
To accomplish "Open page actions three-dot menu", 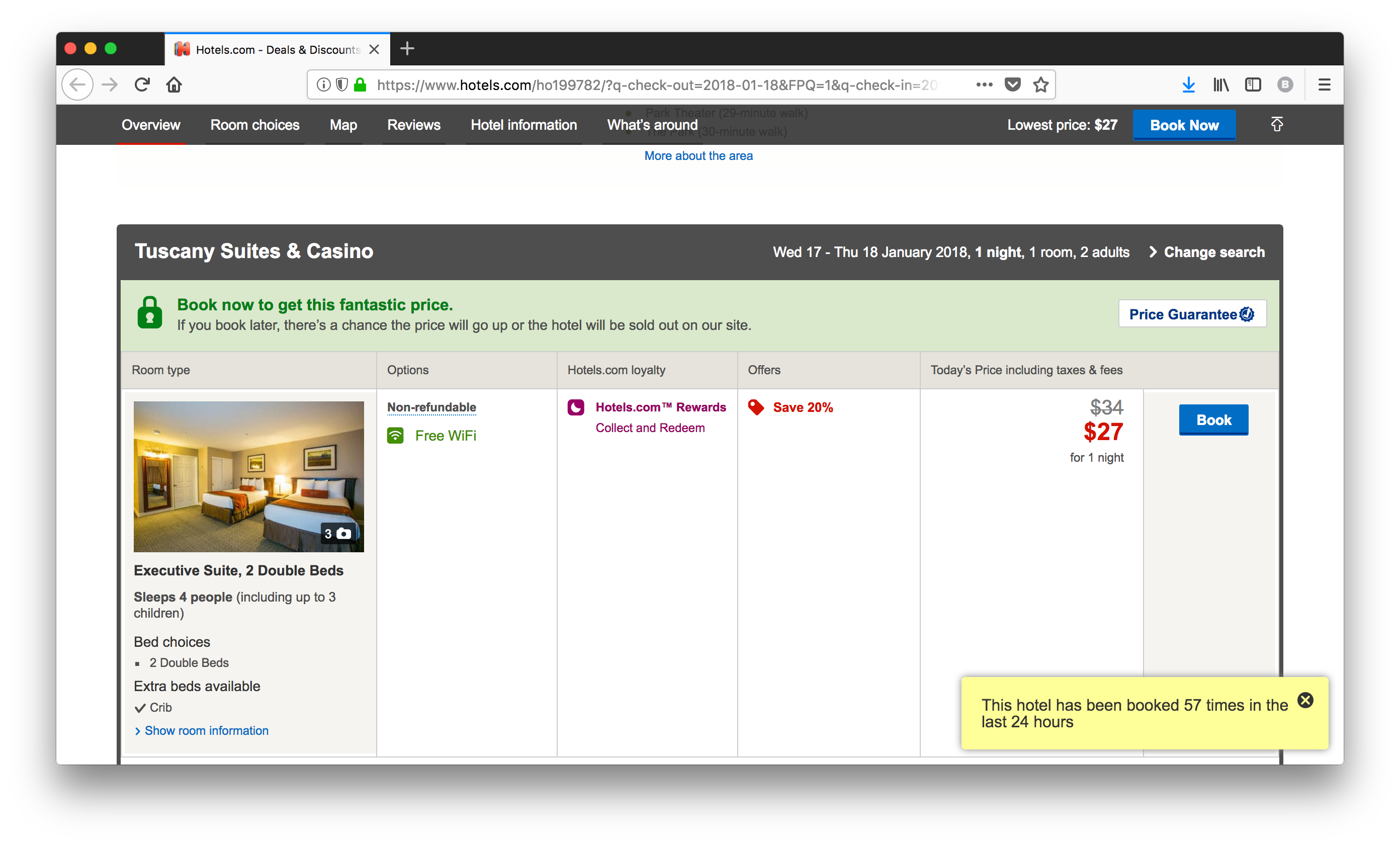I will (984, 84).
